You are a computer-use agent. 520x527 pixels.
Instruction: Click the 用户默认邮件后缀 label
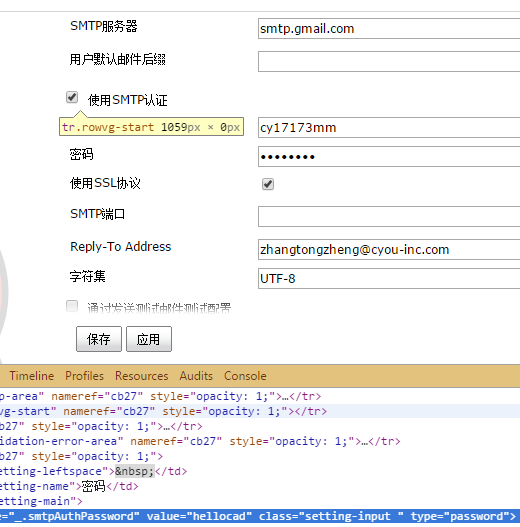click(x=118, y=59)
